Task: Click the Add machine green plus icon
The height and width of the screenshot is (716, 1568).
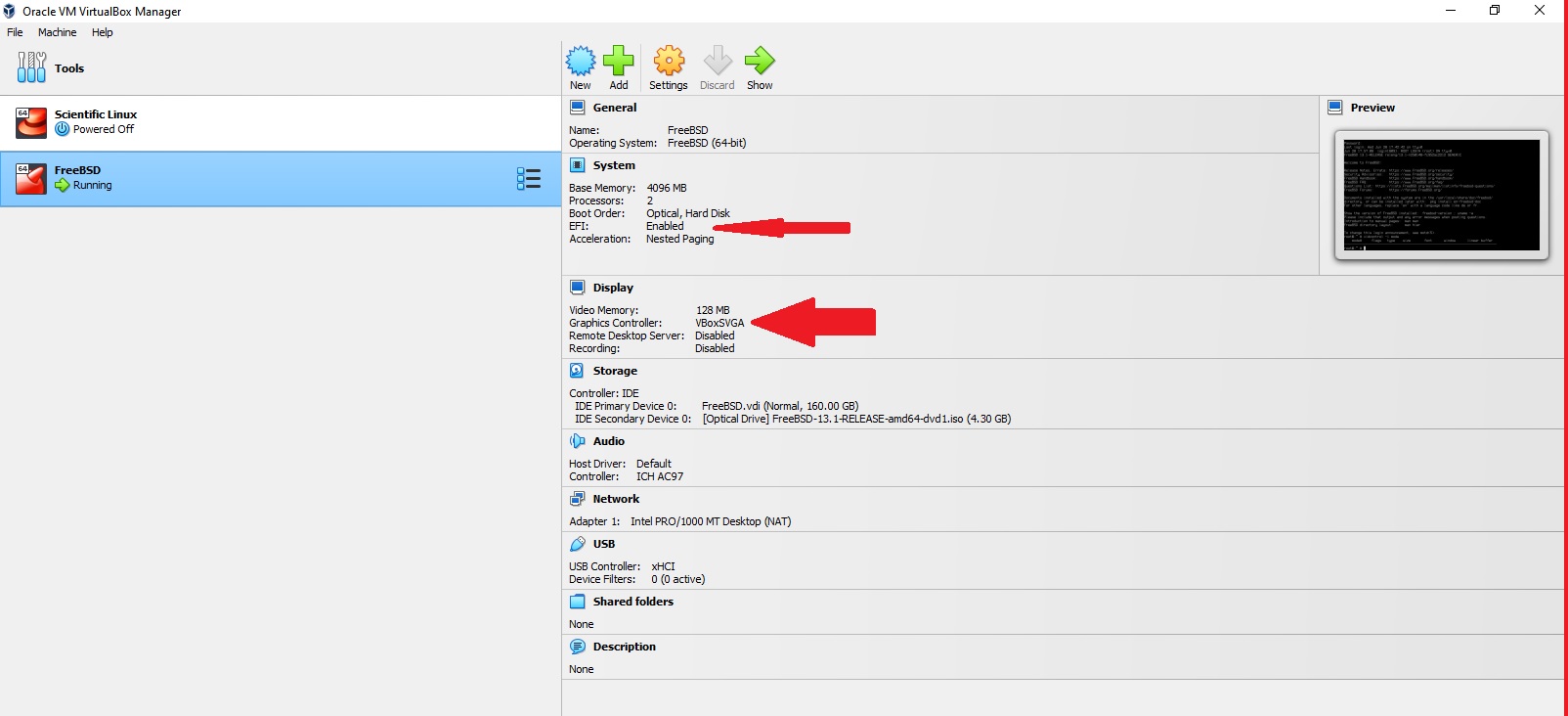Action: coord(619,62)
